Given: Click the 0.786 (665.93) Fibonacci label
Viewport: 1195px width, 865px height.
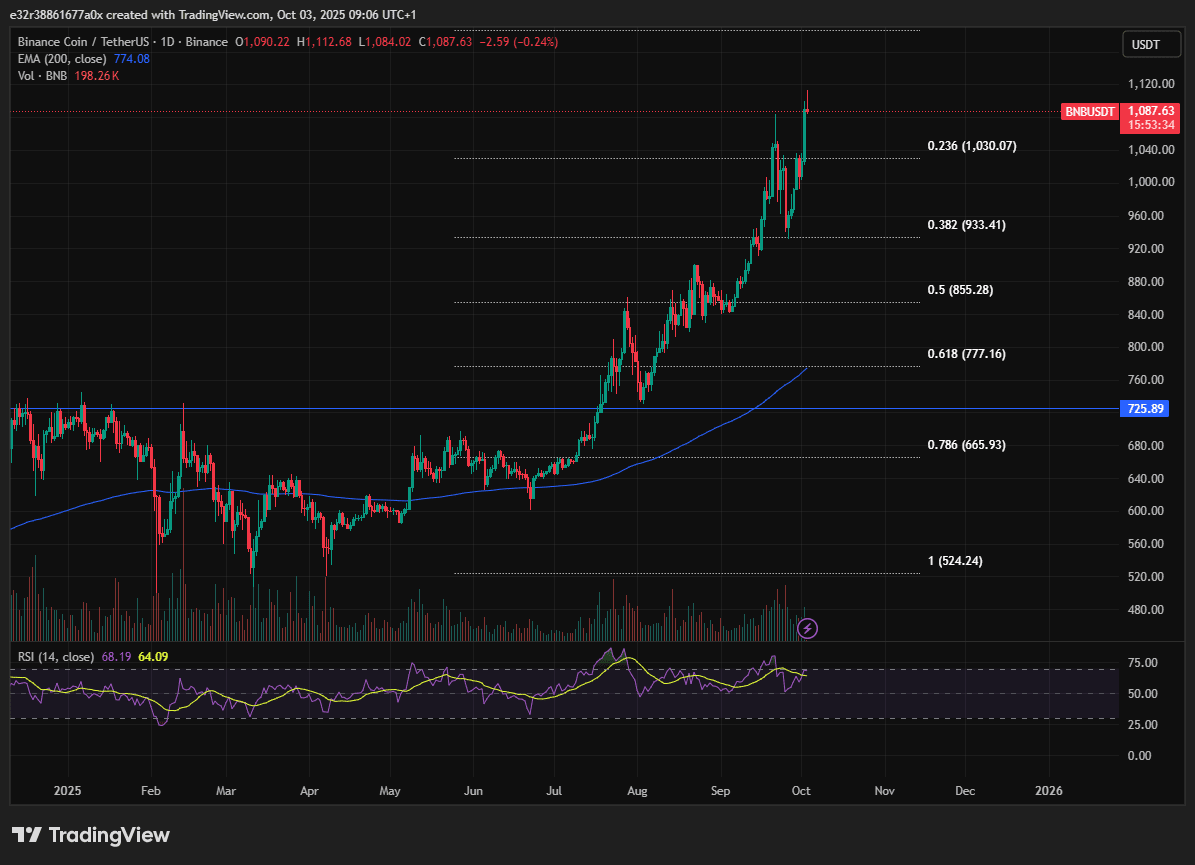Looking at the screenshot, I should pos(966,445).
